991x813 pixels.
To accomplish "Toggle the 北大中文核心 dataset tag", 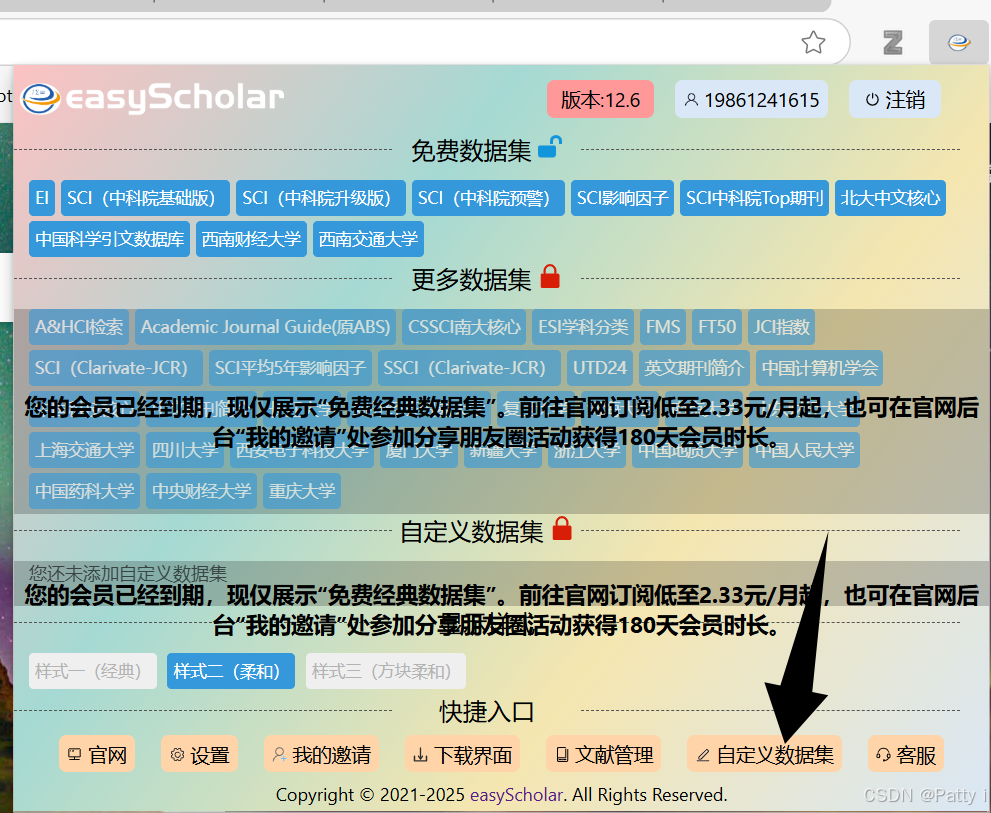I will (891, 198).
